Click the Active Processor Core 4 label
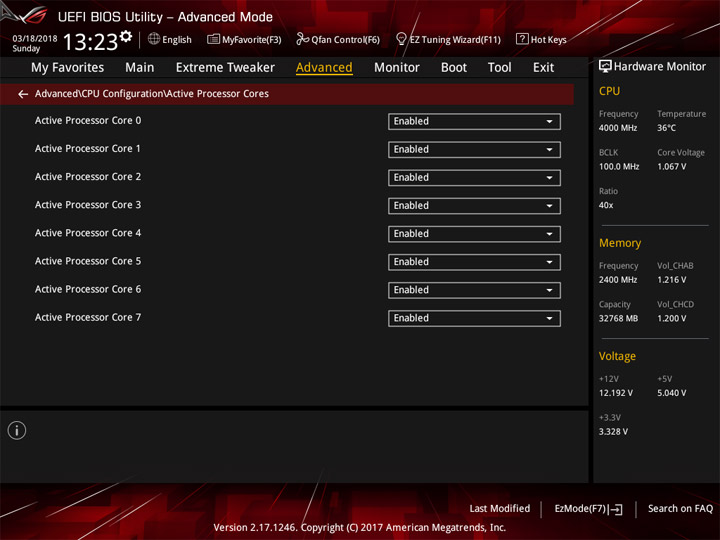 [x=88, y=233]
